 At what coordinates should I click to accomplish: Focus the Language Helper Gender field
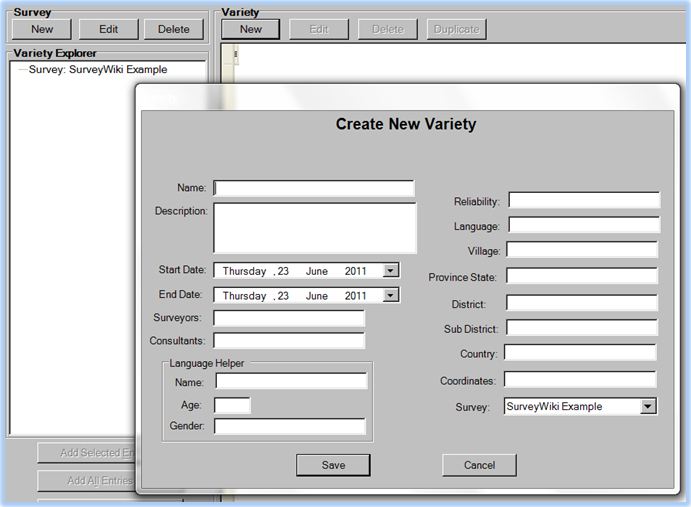coord(290,427)
